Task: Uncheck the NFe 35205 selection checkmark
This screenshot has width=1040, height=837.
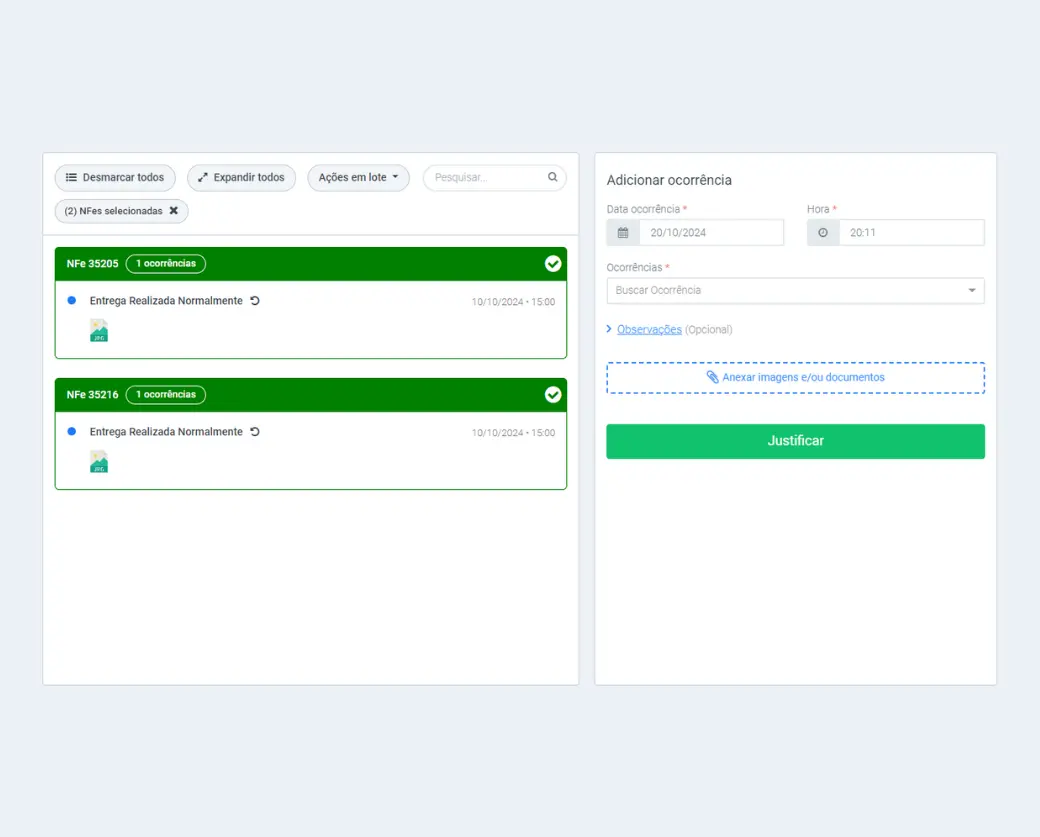Action: coord(553,264)
